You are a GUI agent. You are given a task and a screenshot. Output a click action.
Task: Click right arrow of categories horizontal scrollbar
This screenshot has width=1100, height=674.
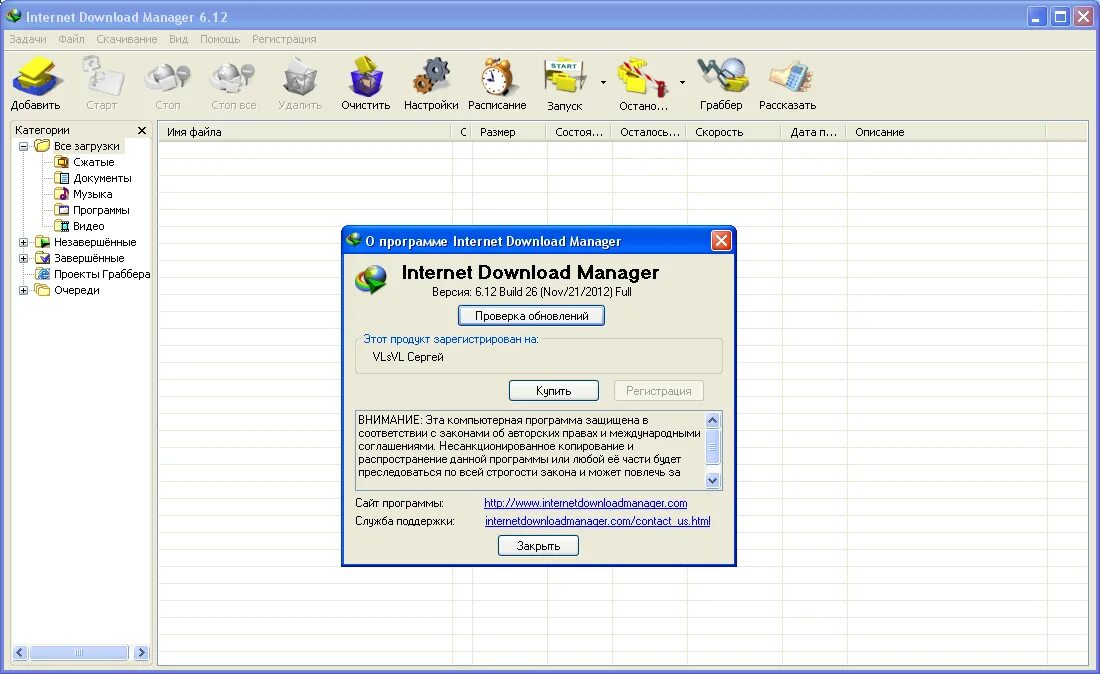tap(141, 652)
